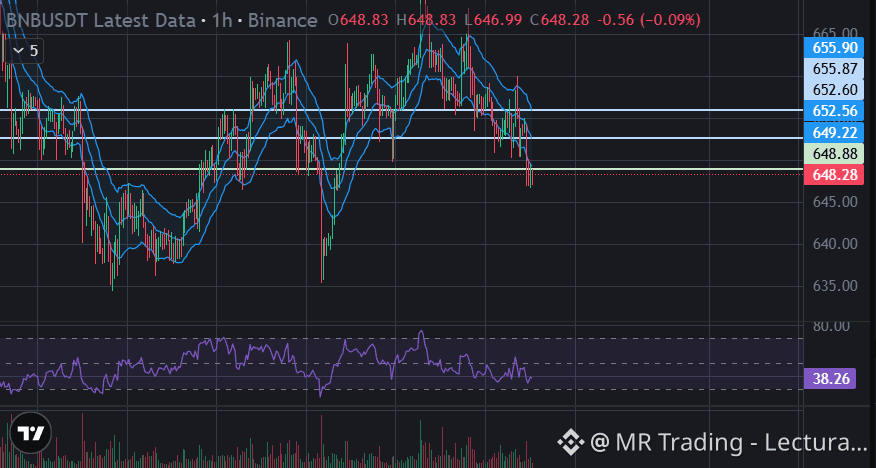Viewport: 876px width, 468px height.
Task: Select the red 648.28 current price label
Action: pos(834,175)
